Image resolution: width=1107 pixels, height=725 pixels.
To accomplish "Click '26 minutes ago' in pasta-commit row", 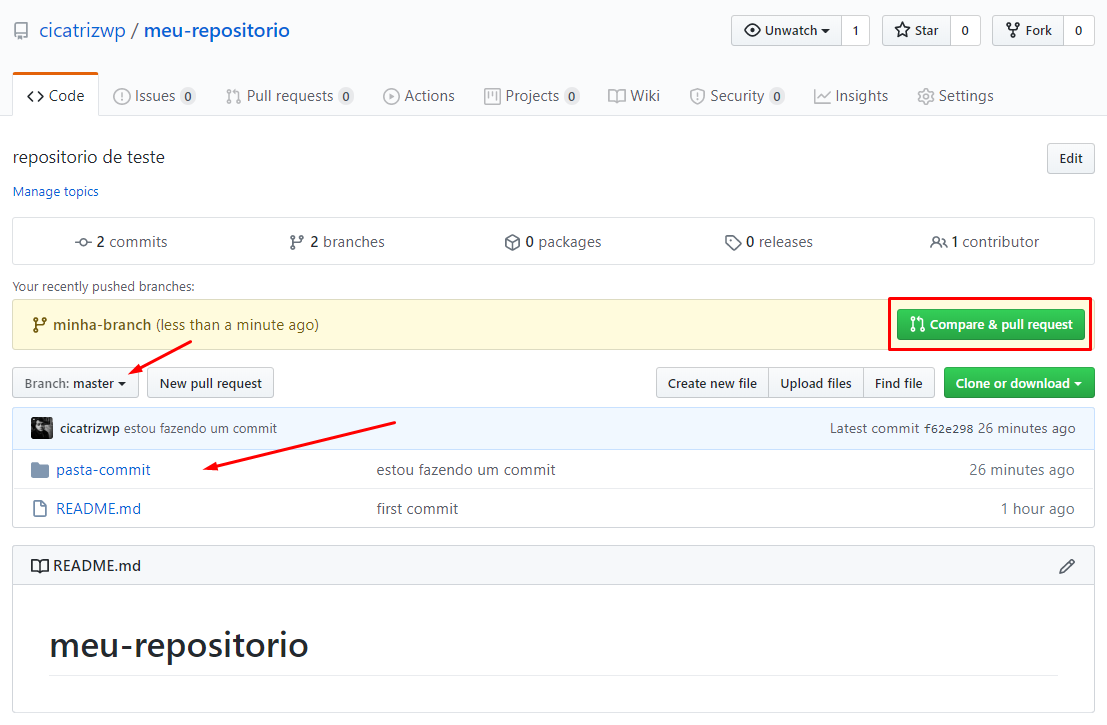I will (x=1022, y=470).
